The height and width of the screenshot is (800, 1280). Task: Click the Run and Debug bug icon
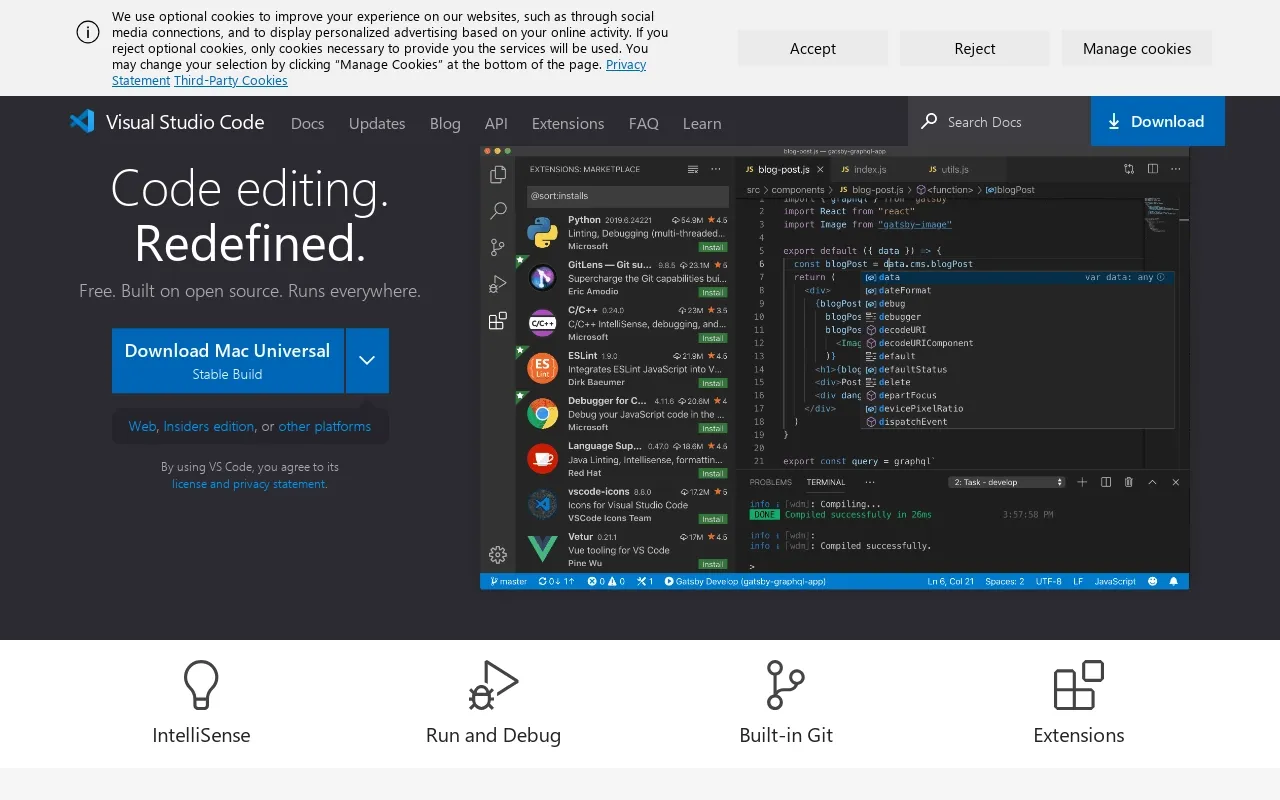click(x=493, y=685)
